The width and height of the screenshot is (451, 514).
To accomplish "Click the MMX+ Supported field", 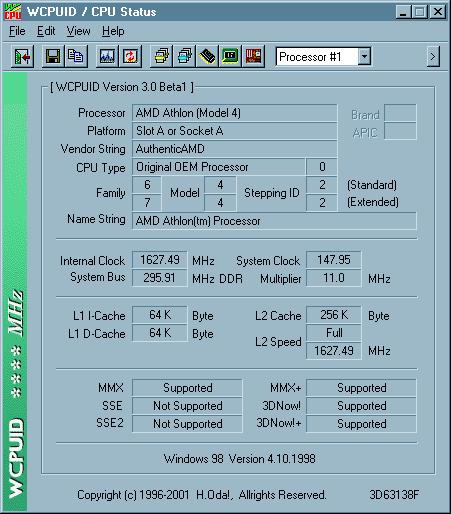I will pos(361,388).
